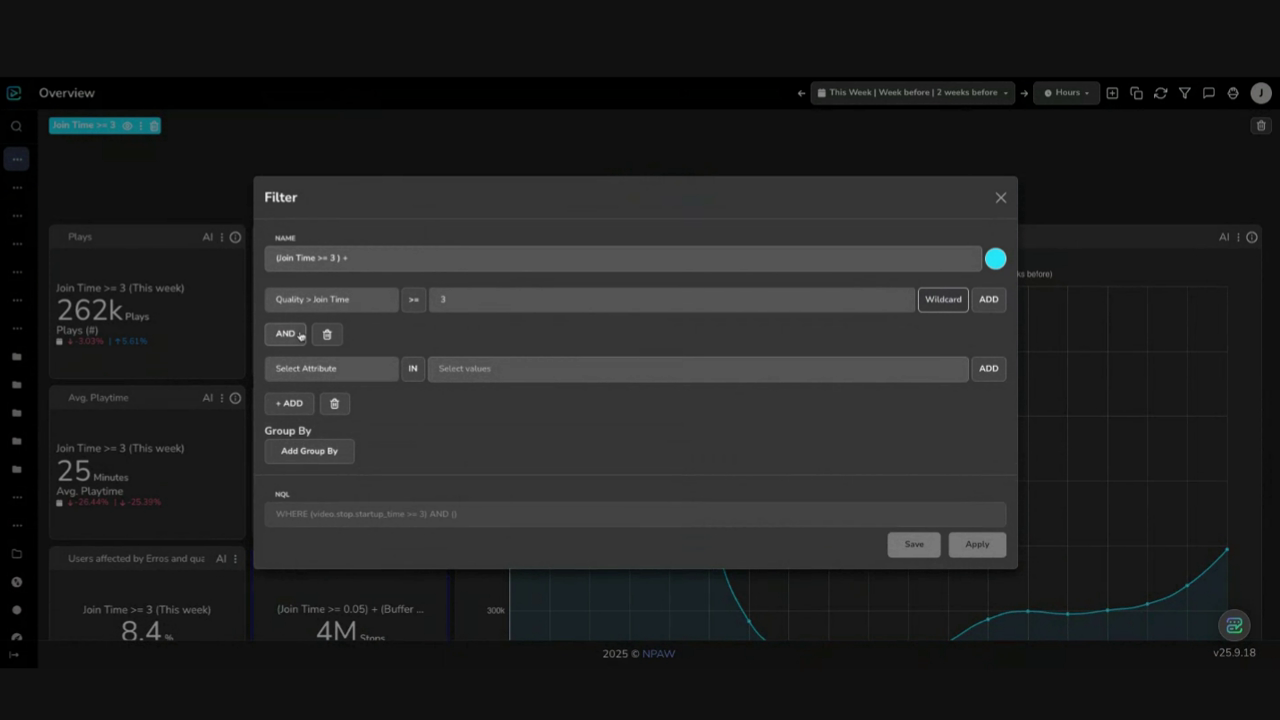Screen dimensions: 1280x720
Task: Open the outlined folder icon in sidebar
Action: 16,554
